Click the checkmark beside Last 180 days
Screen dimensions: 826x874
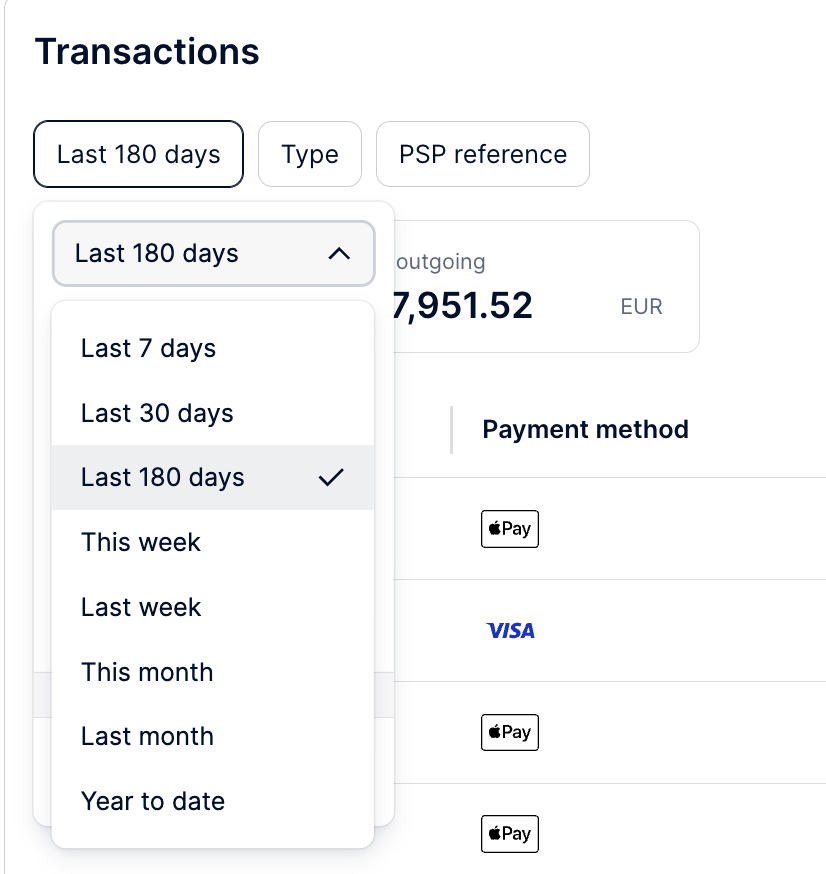pos(331,477)
